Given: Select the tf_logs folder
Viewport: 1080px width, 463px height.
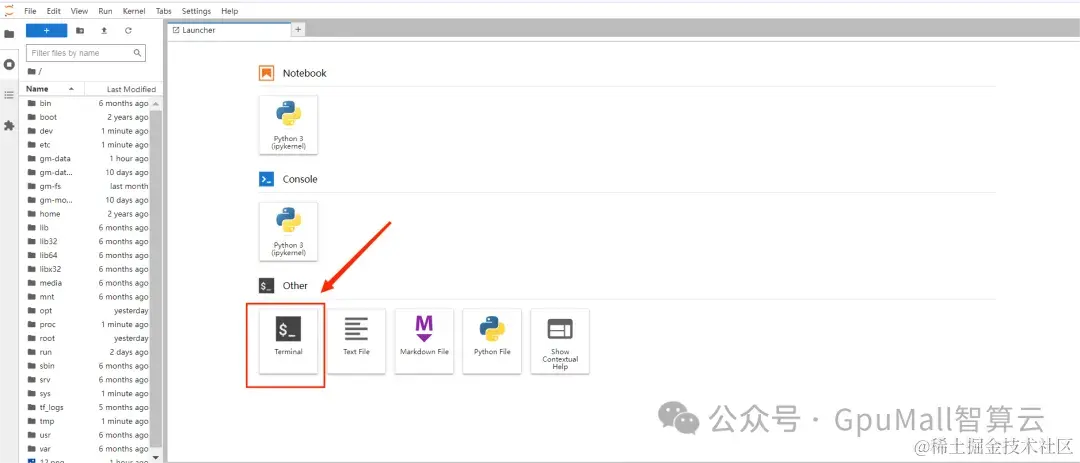Looking at the screenshot, I should (x=87, y=407).
